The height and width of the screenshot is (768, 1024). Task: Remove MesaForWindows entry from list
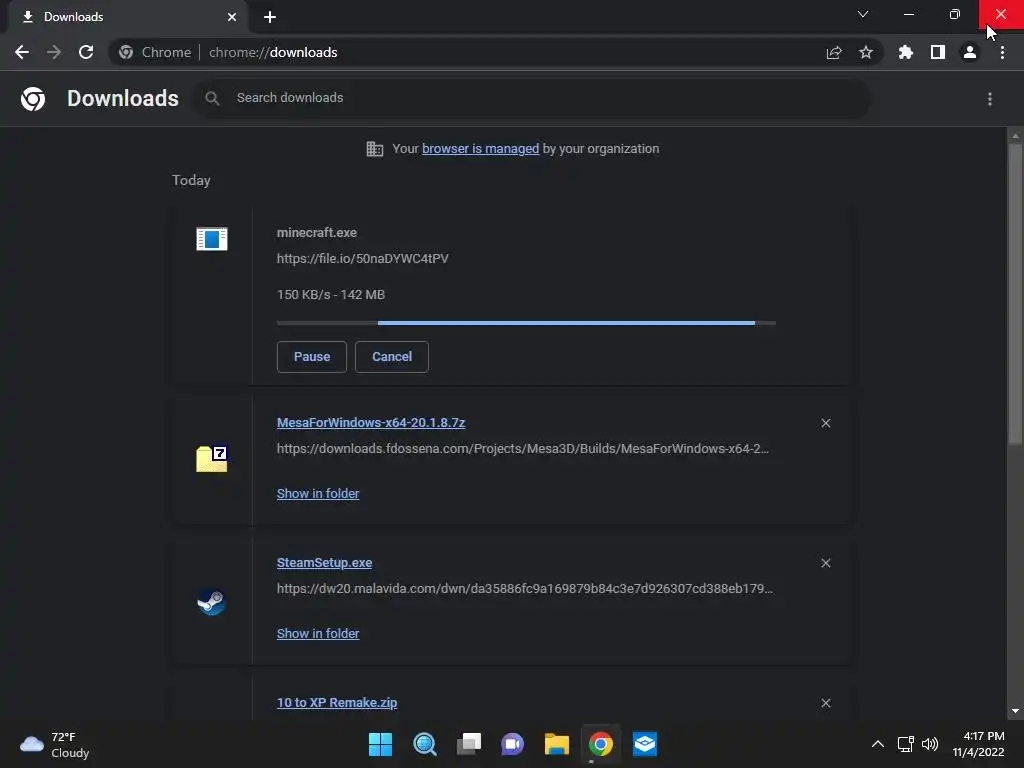(x=826, y=423)
